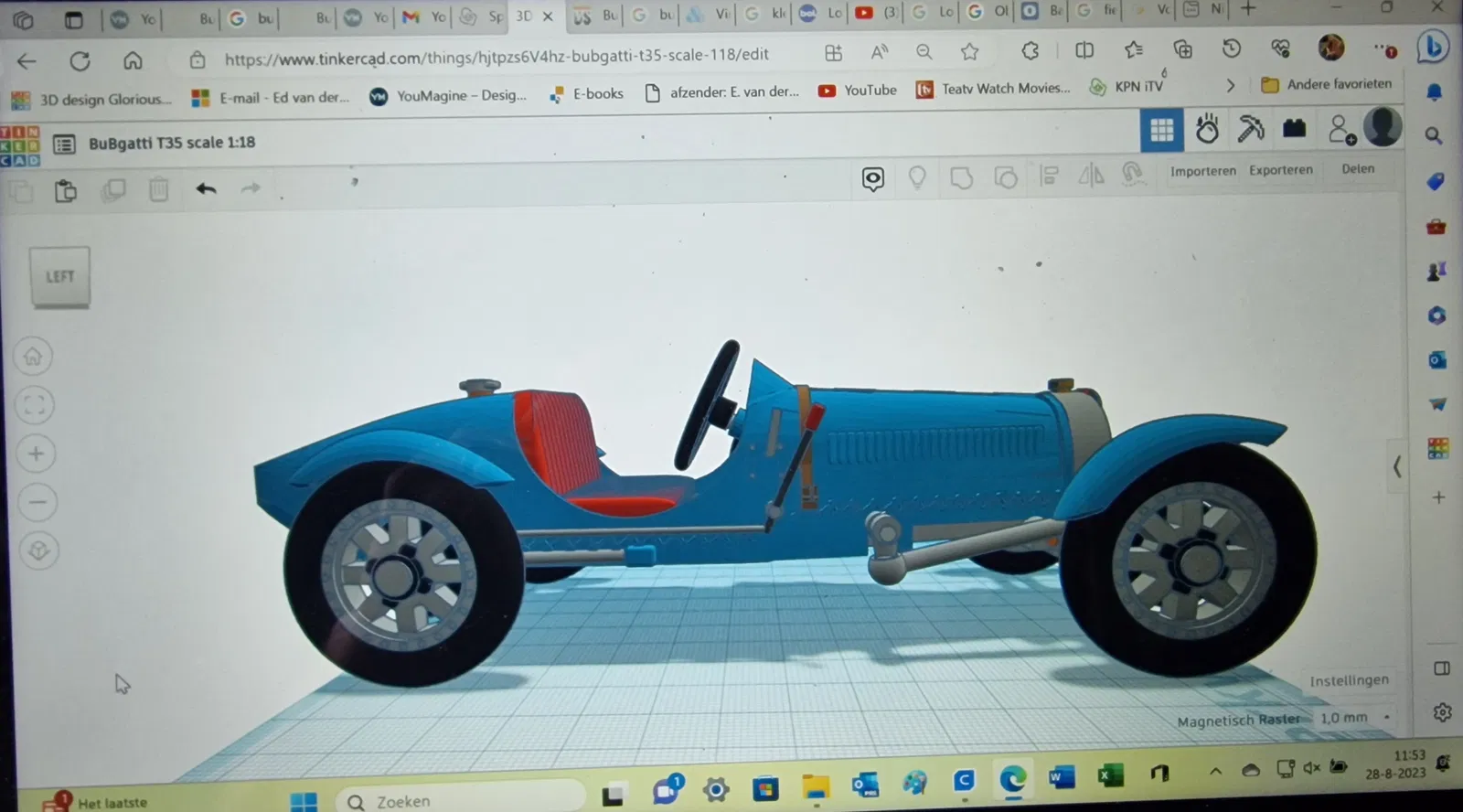Redo the last undone action
Viewport: 1463px width, 812px height.
[x=251, y=188]
